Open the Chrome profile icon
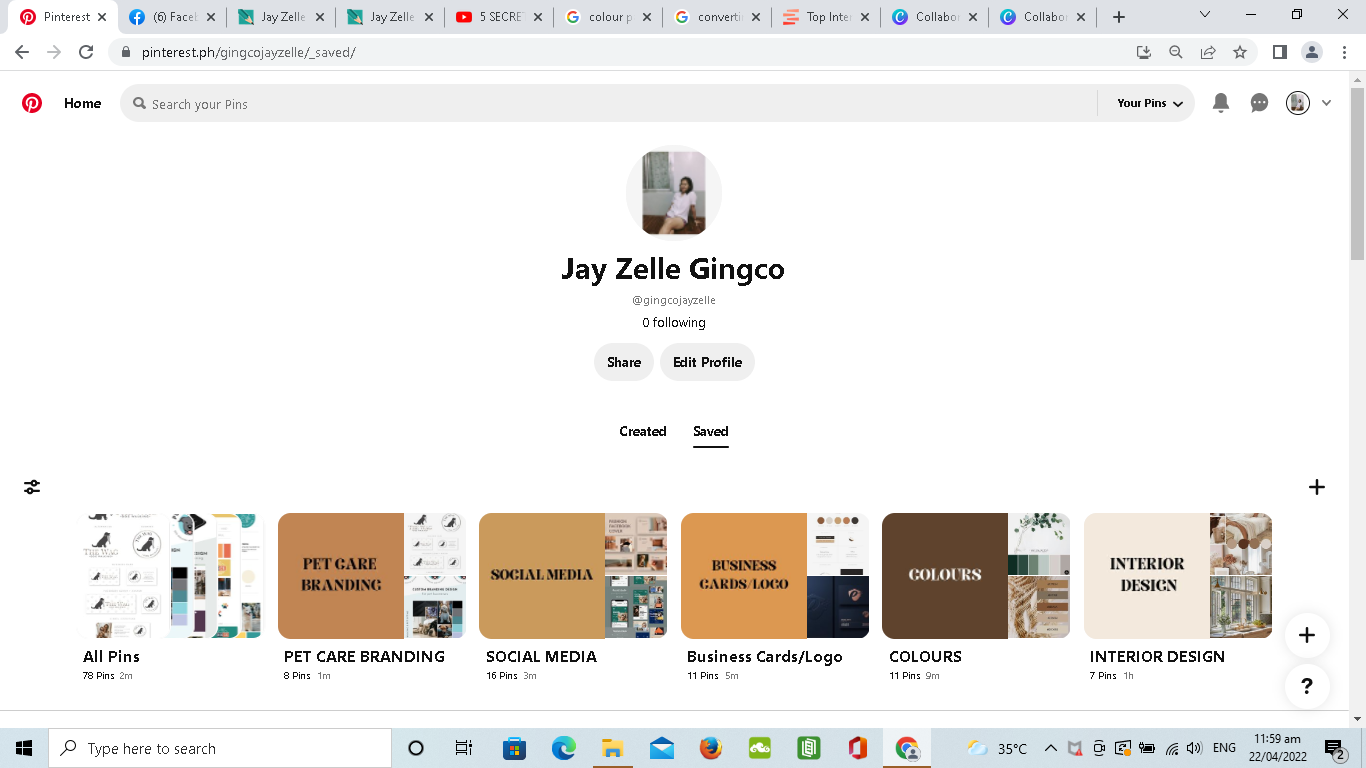The image size is (1366, 768). (1312, 52)
